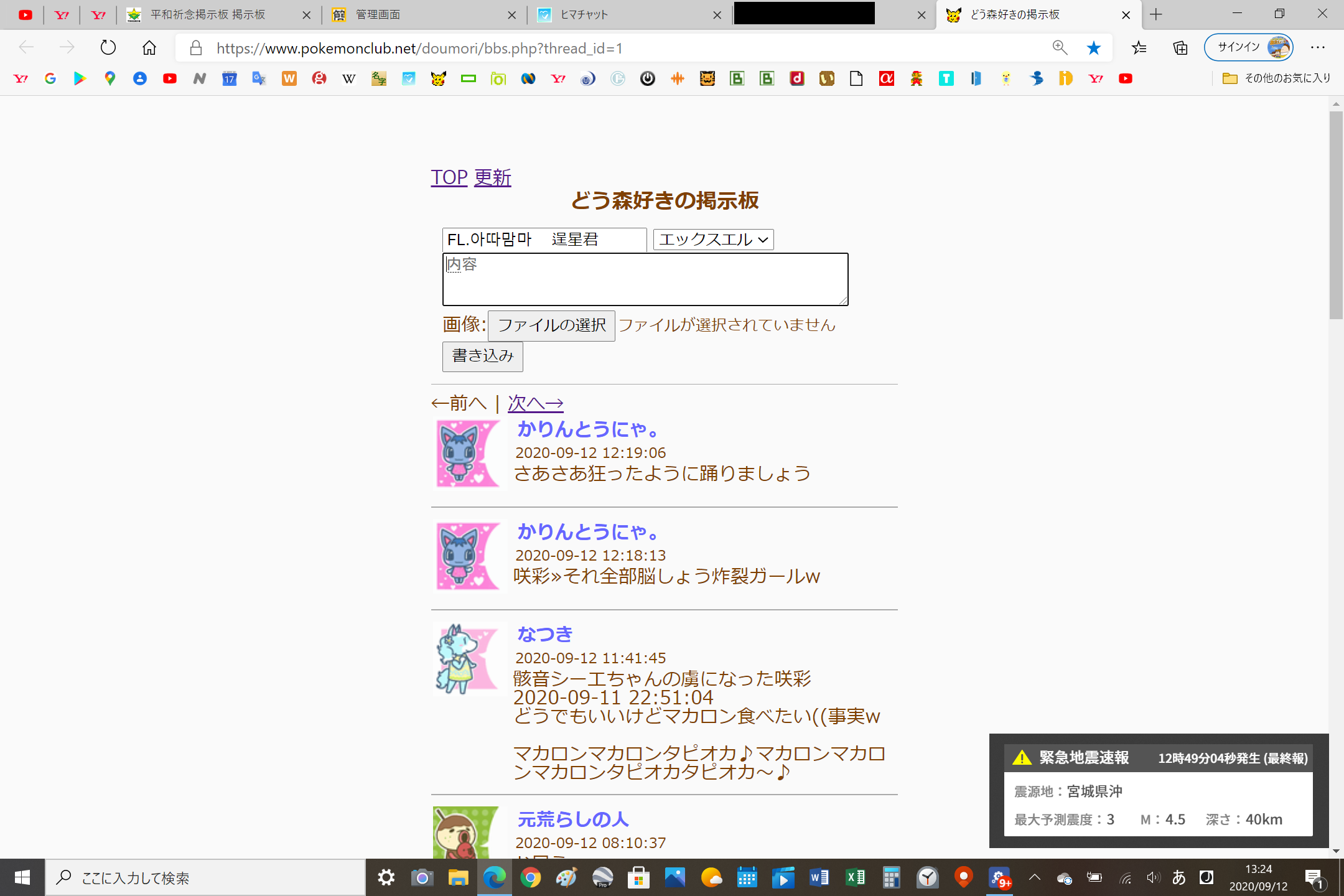The height and width of the screenshot is (896, 1344).
Task: Open the collections icon in toolbar
Action: tap(1180, 48)
